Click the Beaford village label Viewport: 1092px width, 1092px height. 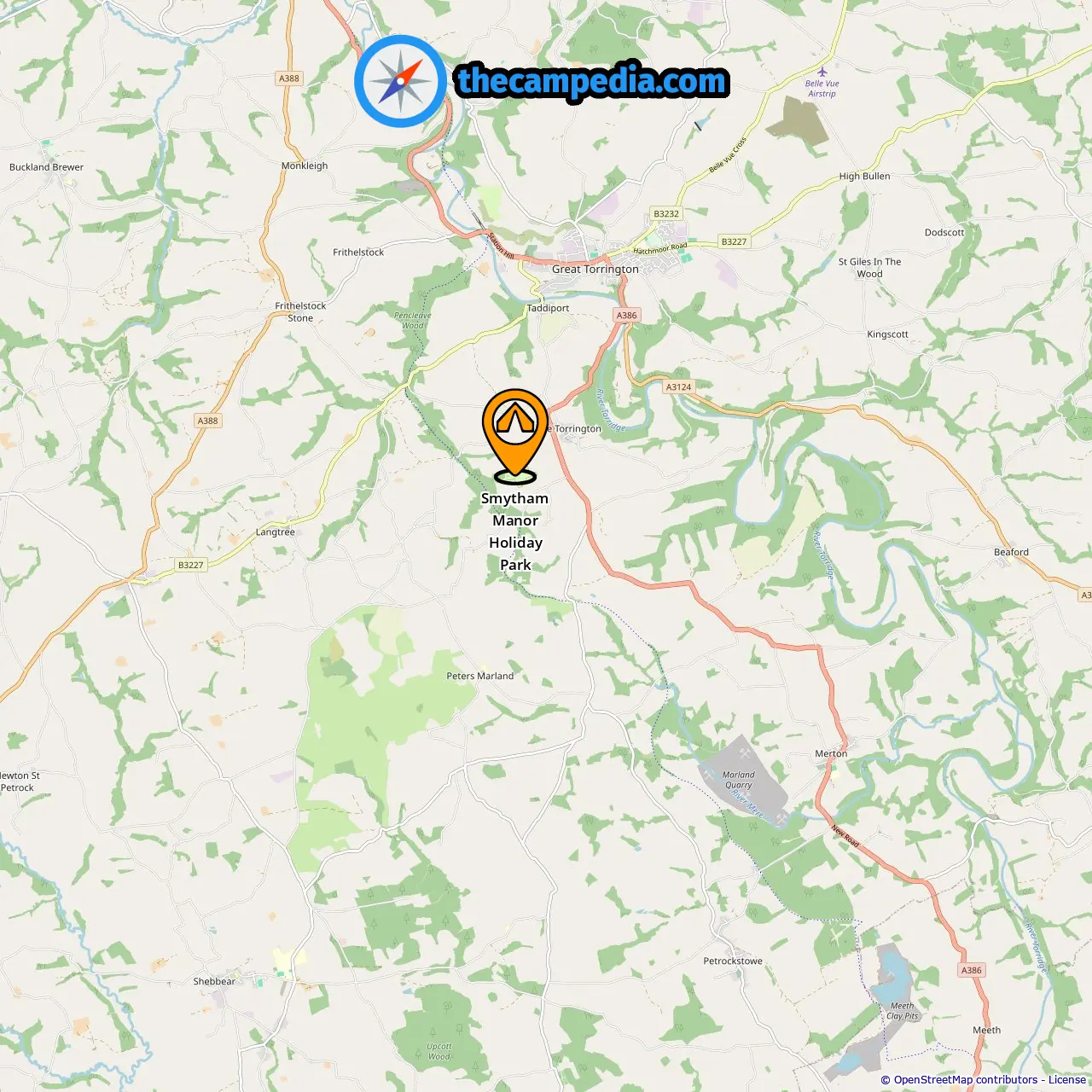coord(1012,552)
